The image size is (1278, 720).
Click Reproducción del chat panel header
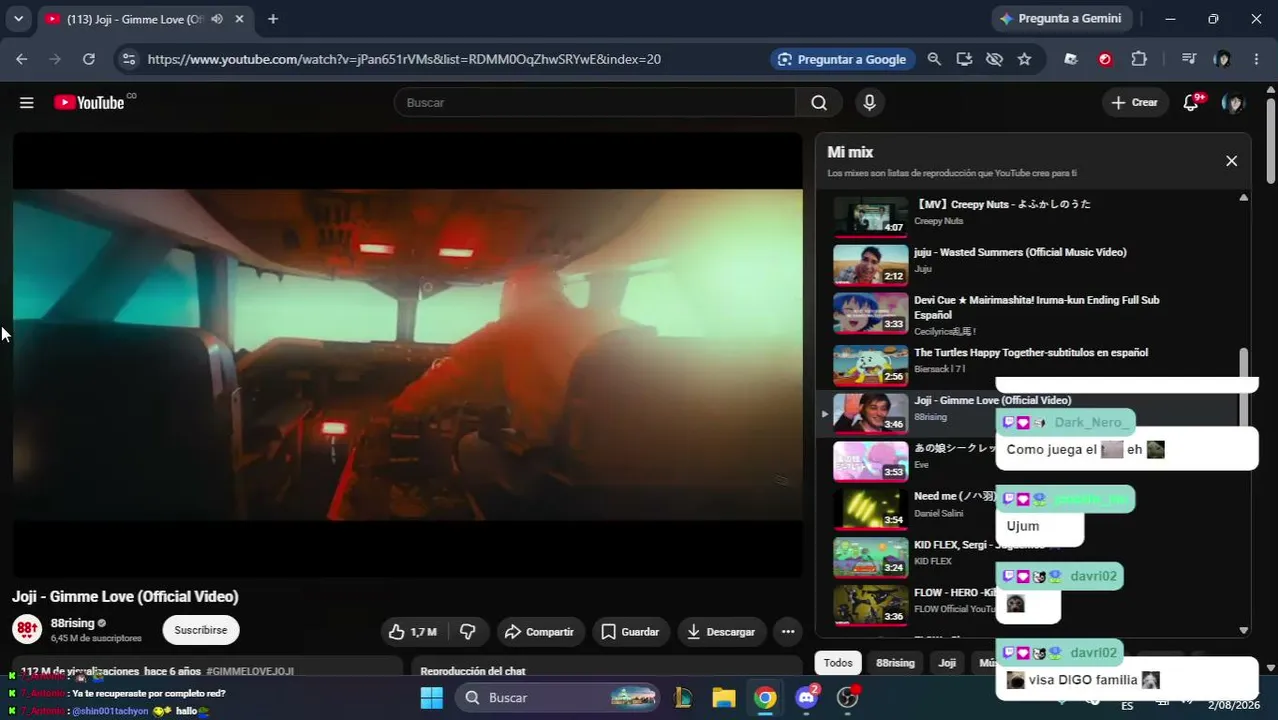tap(473, 671)
